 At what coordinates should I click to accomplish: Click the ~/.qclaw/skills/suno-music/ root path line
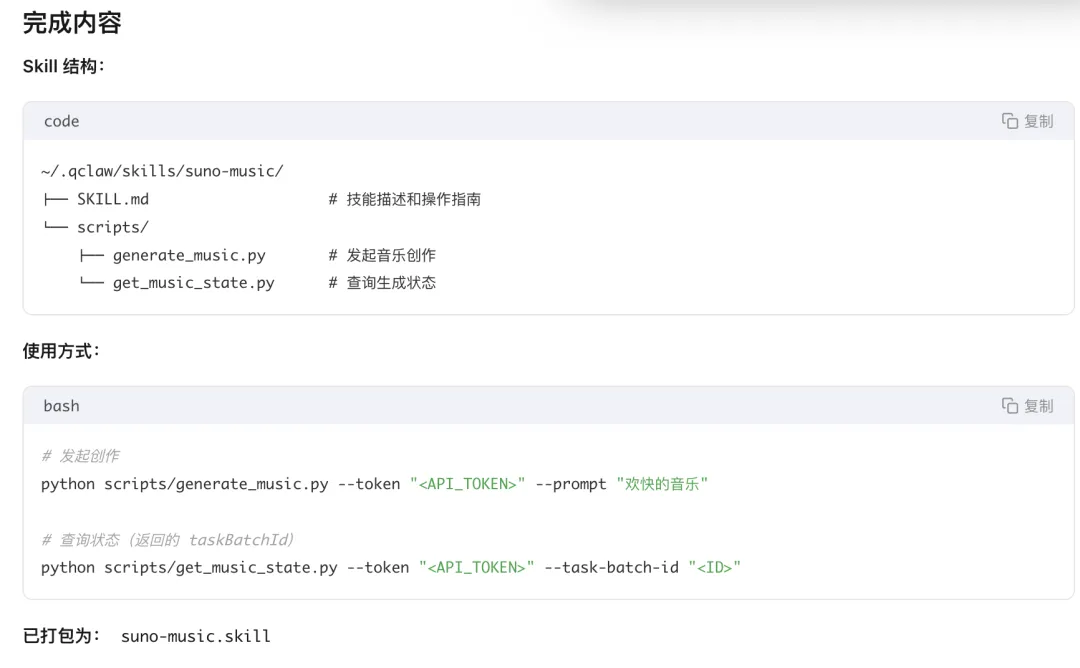162,171
